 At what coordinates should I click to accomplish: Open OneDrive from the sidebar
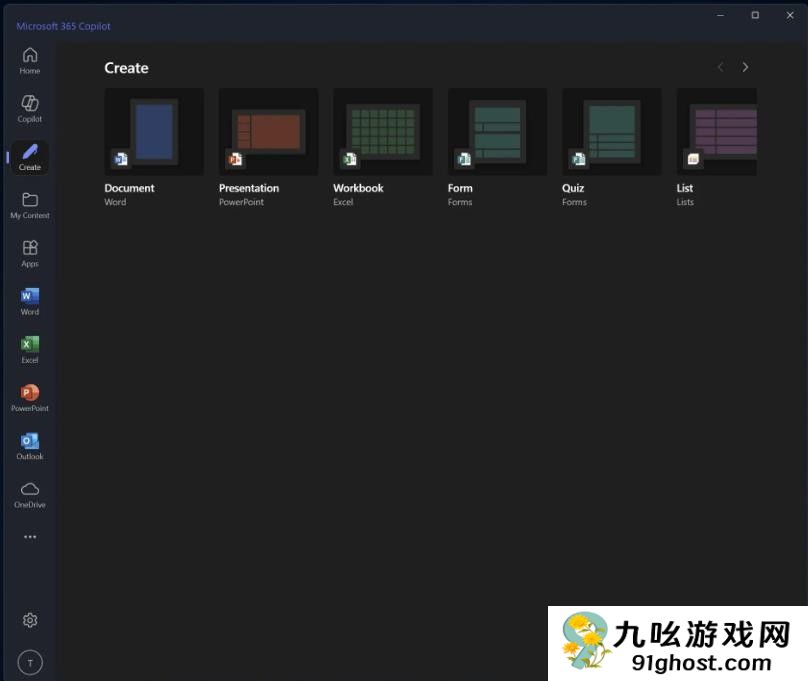pos(29,492)
